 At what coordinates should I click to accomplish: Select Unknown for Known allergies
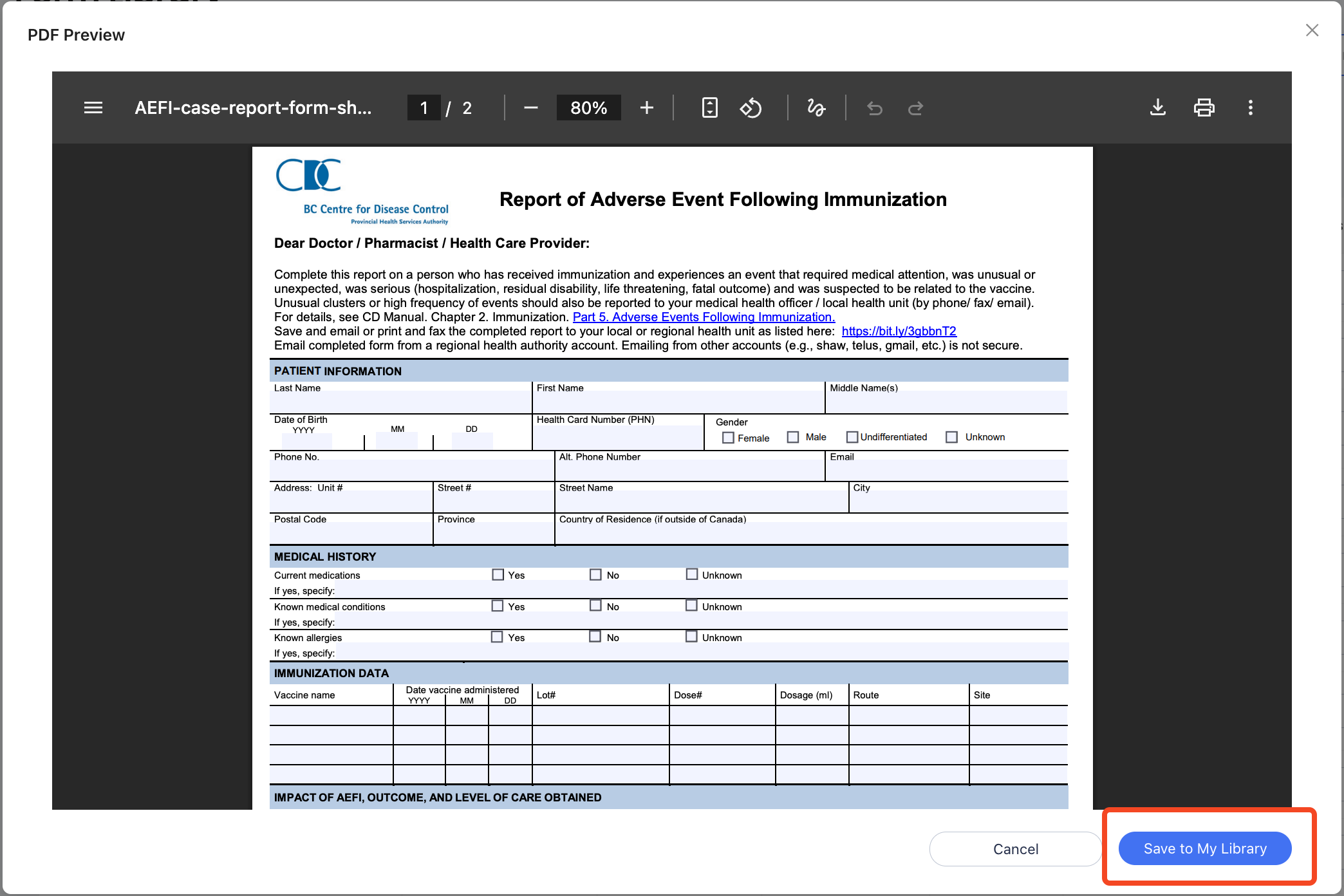pos(691,637)
